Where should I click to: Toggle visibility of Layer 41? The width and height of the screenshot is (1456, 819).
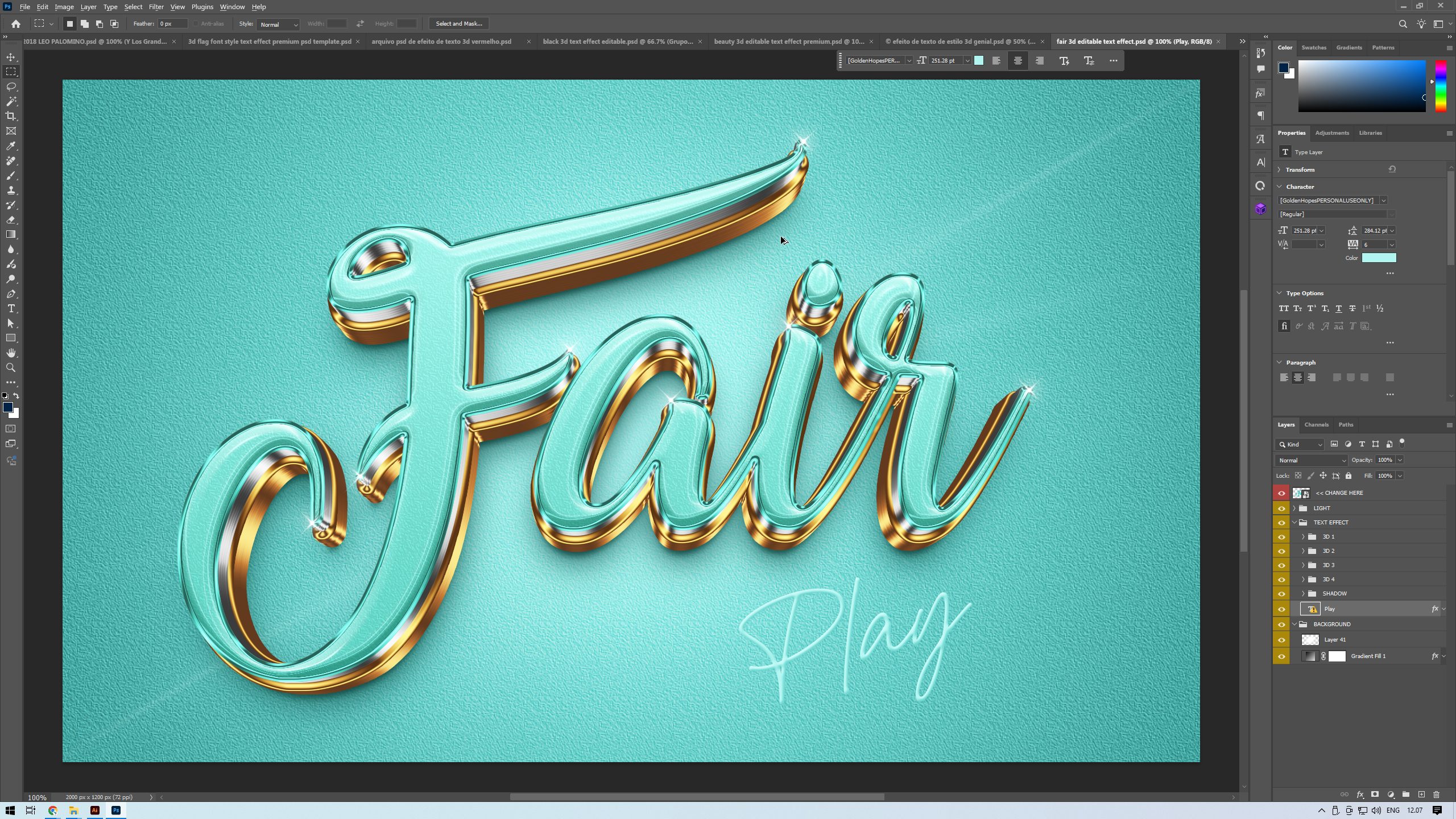pos(1281,640)
